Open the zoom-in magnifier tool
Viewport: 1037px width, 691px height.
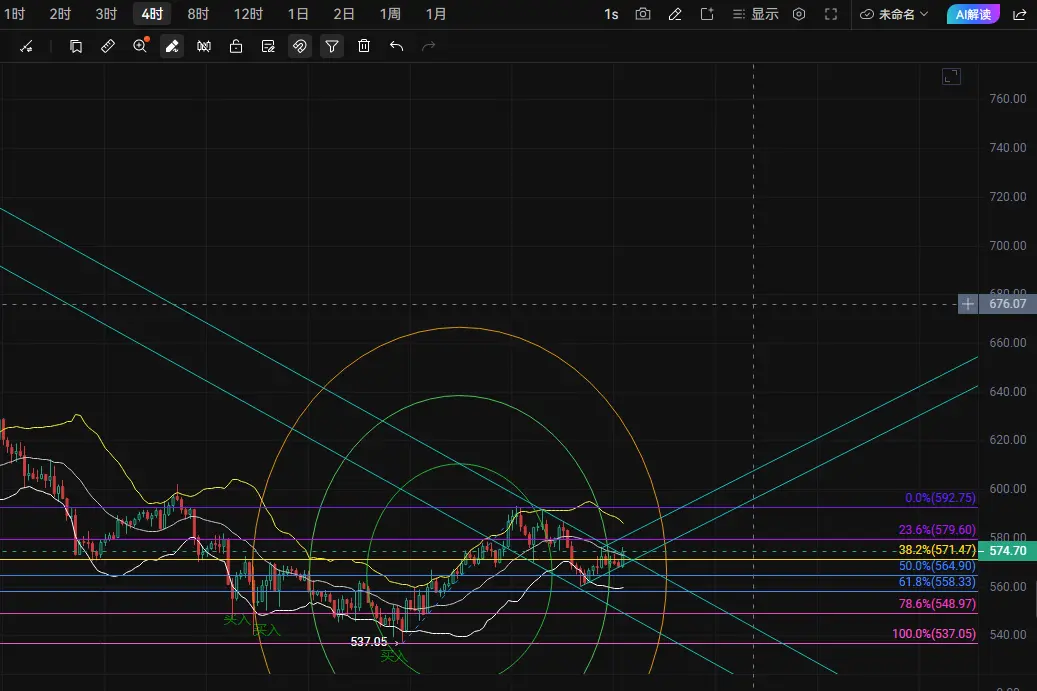coord(140,46)
